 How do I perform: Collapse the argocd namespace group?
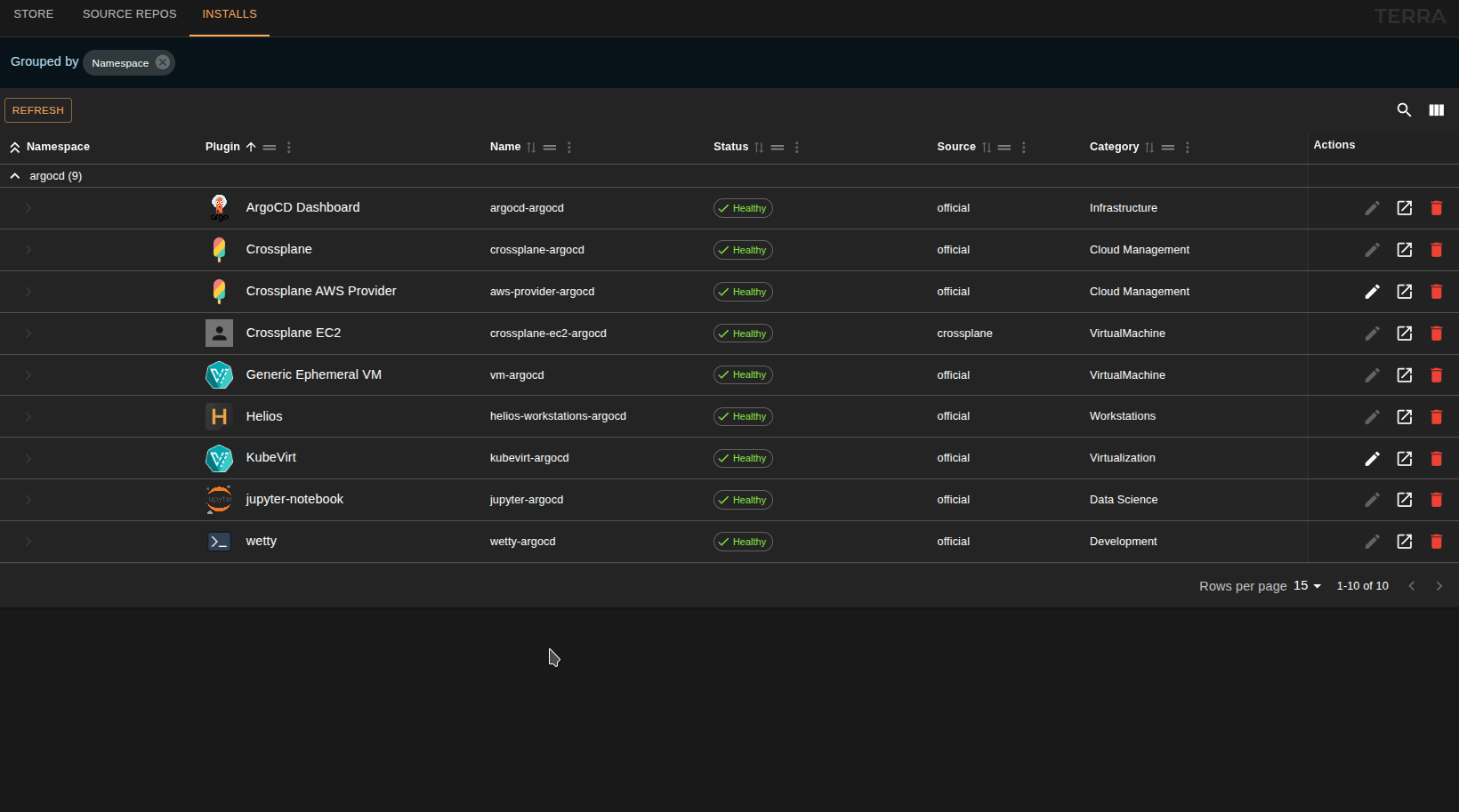[x=15, y=176]
